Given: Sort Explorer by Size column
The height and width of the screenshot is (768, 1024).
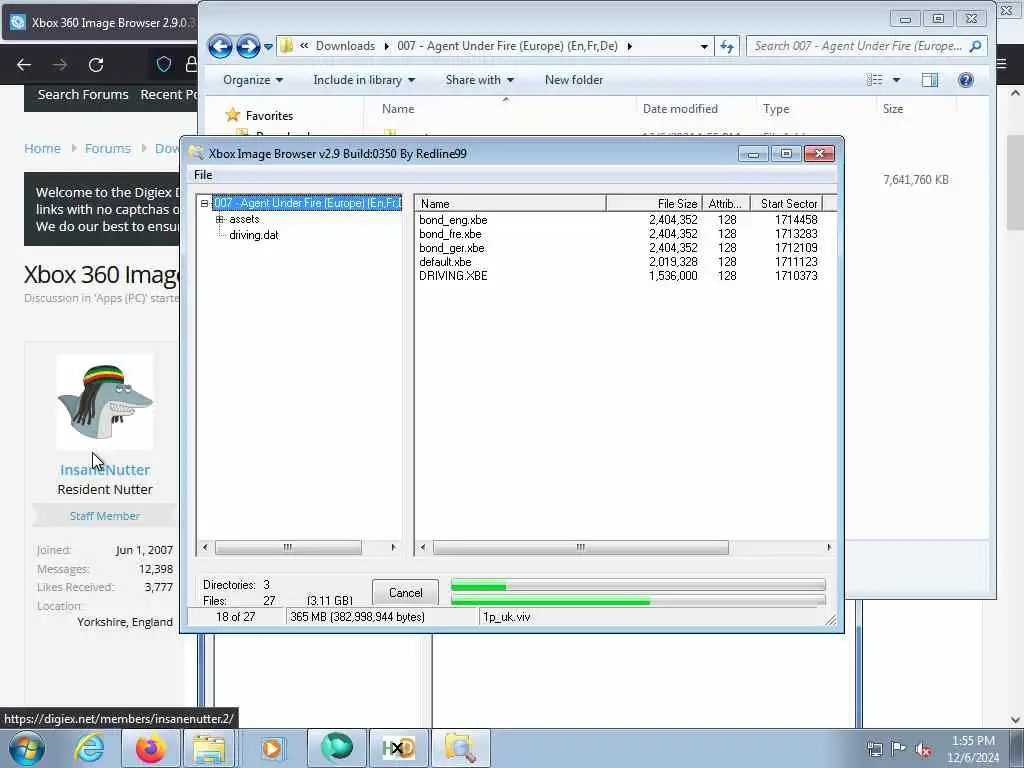Looking at the screenshot, I should click(x=893, y=108).
